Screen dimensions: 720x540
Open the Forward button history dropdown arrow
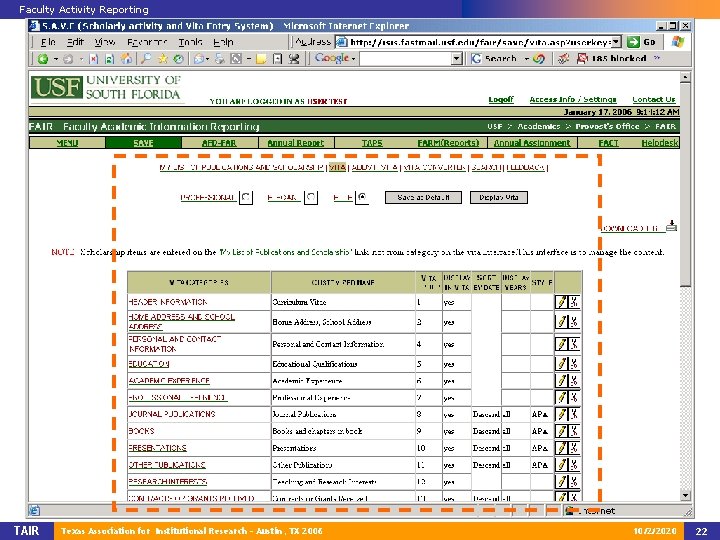(x=80, y=59)
